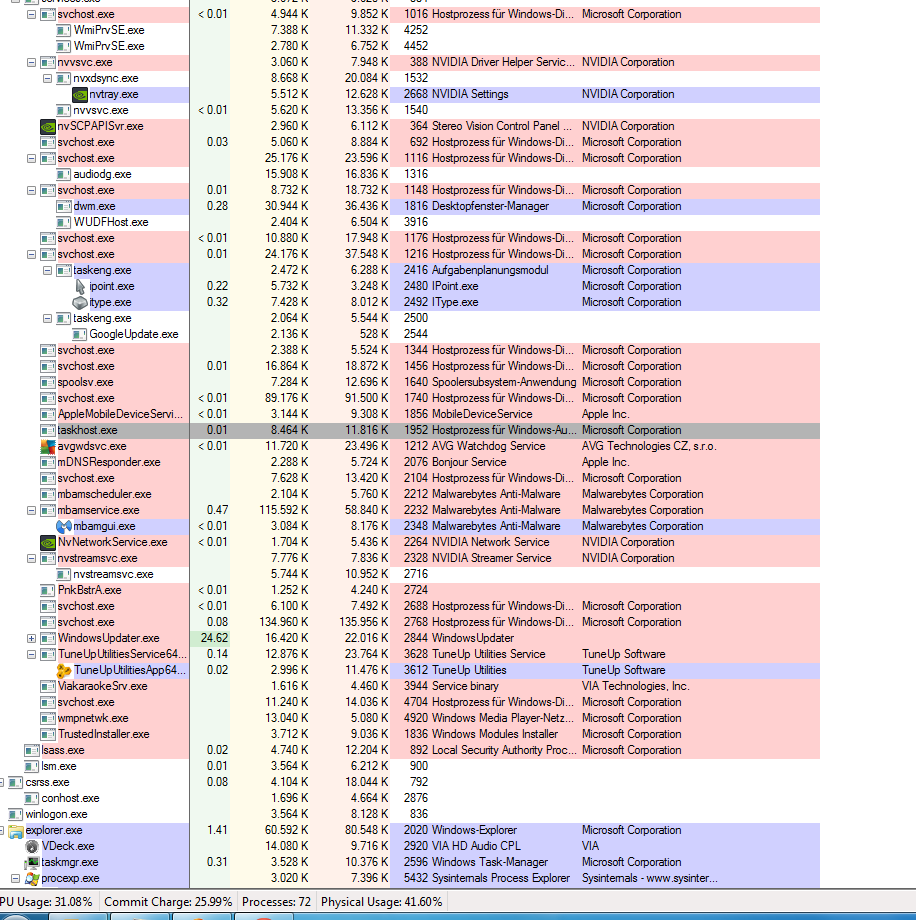The height and width of the screenshot is (920, 916).
Task: Click the spoolsv.exe process icon
Action: click(x=48, y=383)
